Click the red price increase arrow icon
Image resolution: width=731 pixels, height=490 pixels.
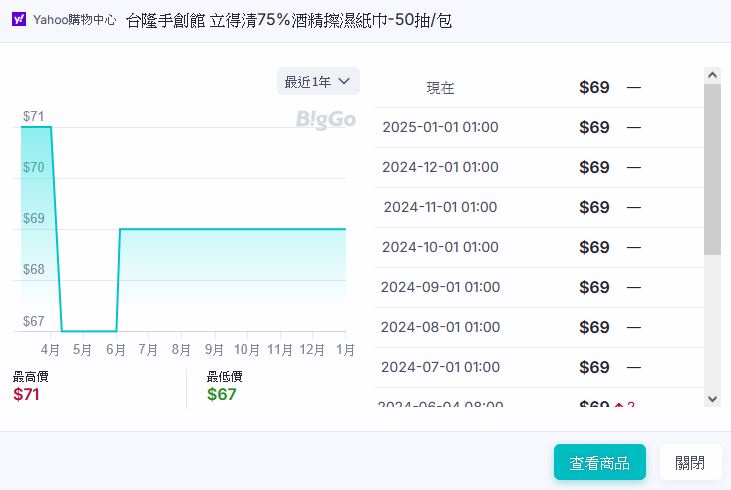619,405
